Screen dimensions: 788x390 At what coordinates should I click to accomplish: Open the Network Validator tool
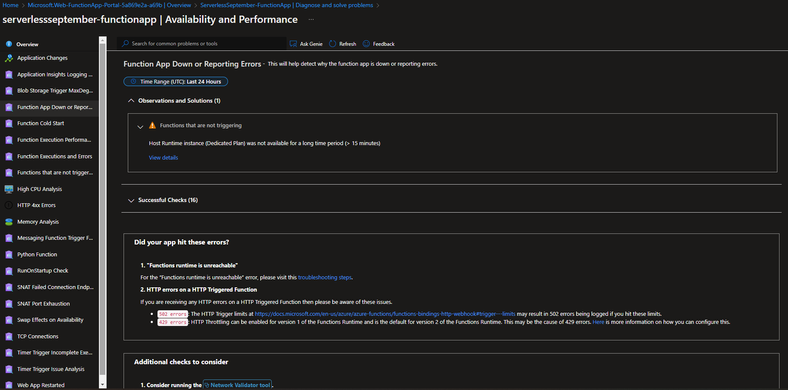coord(237,385)
